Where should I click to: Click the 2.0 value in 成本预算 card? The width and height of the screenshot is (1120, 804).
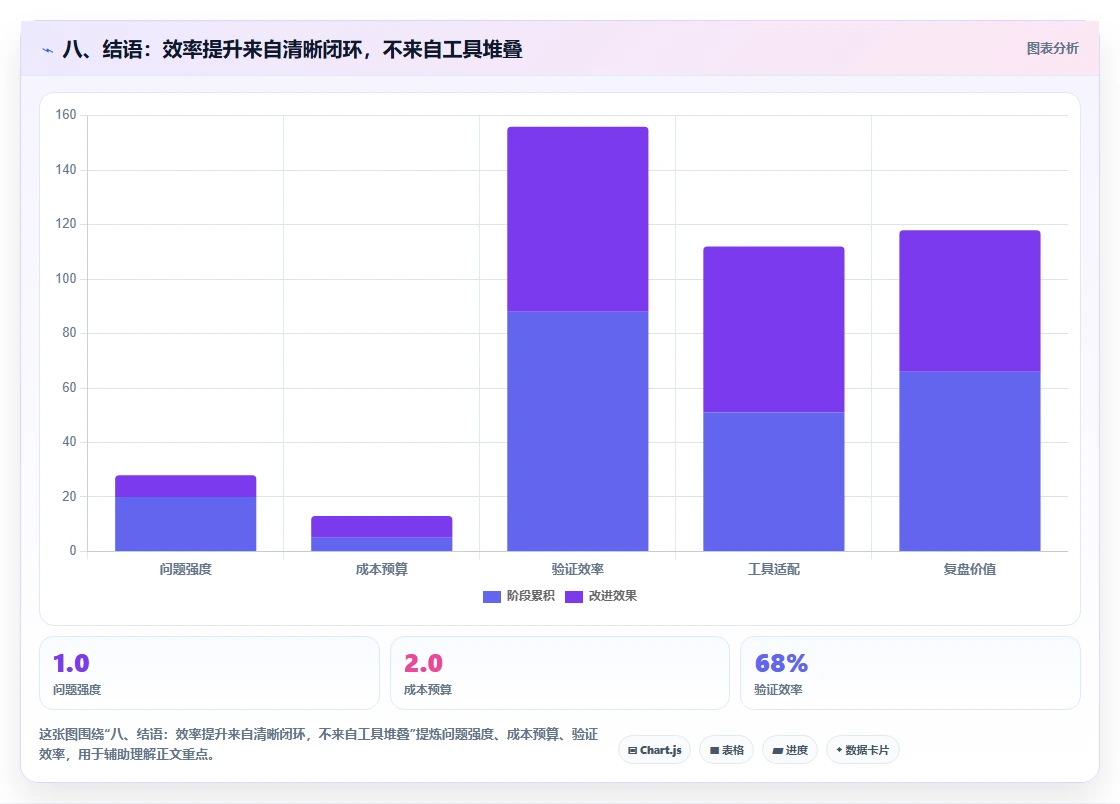(423, 663)
